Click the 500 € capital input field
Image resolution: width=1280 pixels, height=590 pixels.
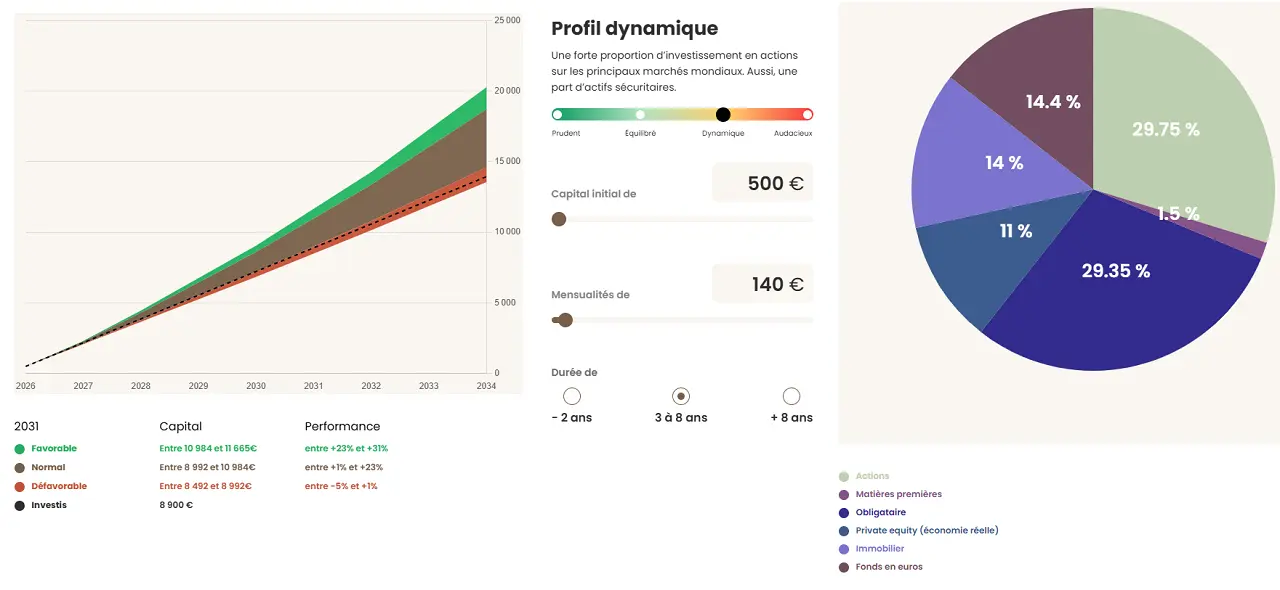tap(762, 183)
